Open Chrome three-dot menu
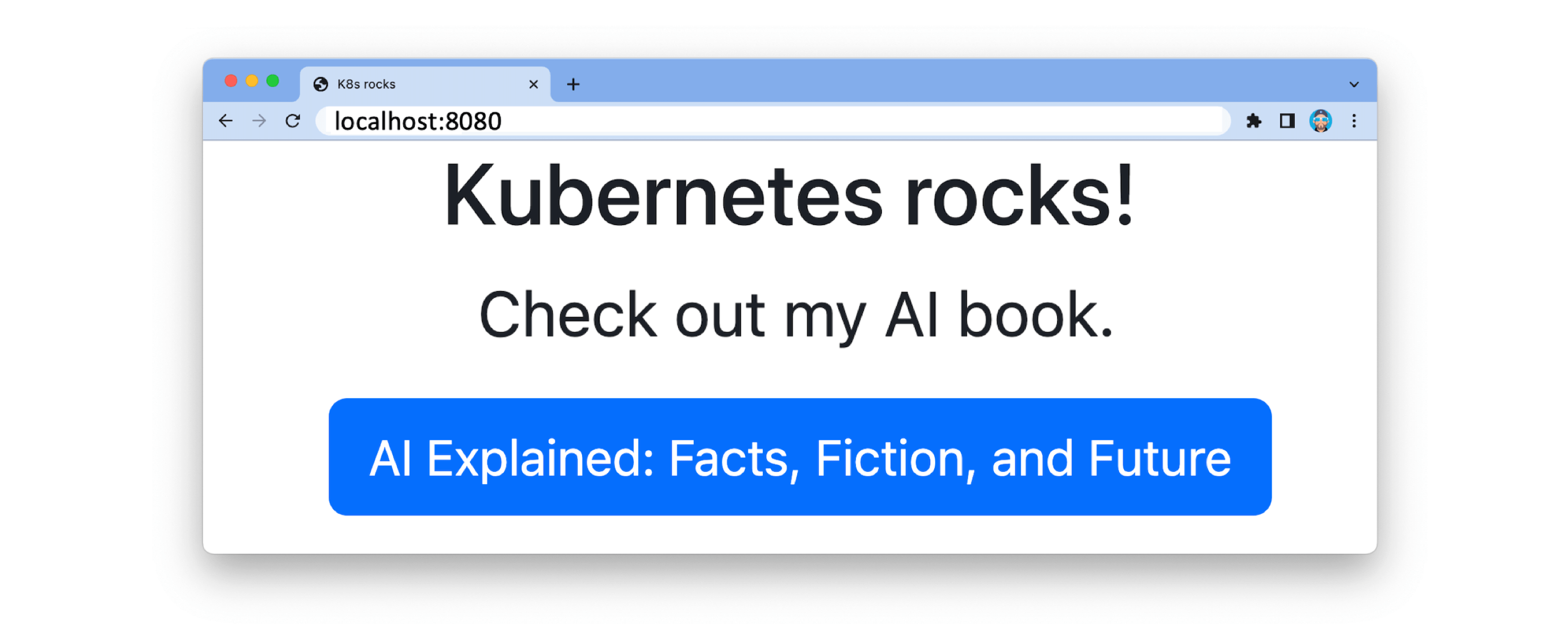 [1354, 121]
